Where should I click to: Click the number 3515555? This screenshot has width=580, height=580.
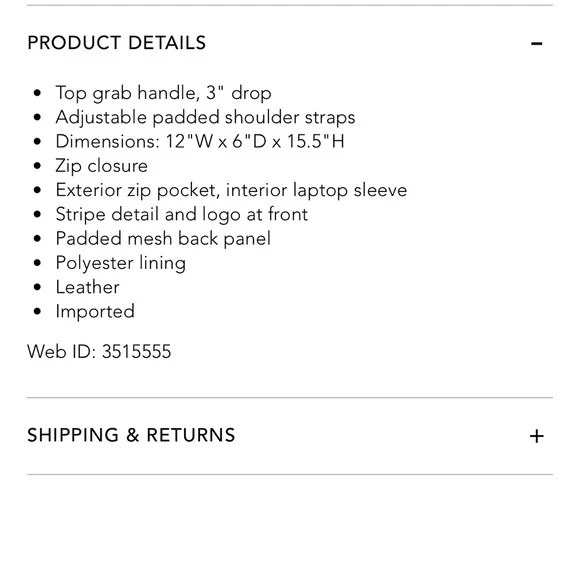pos(136,351)
